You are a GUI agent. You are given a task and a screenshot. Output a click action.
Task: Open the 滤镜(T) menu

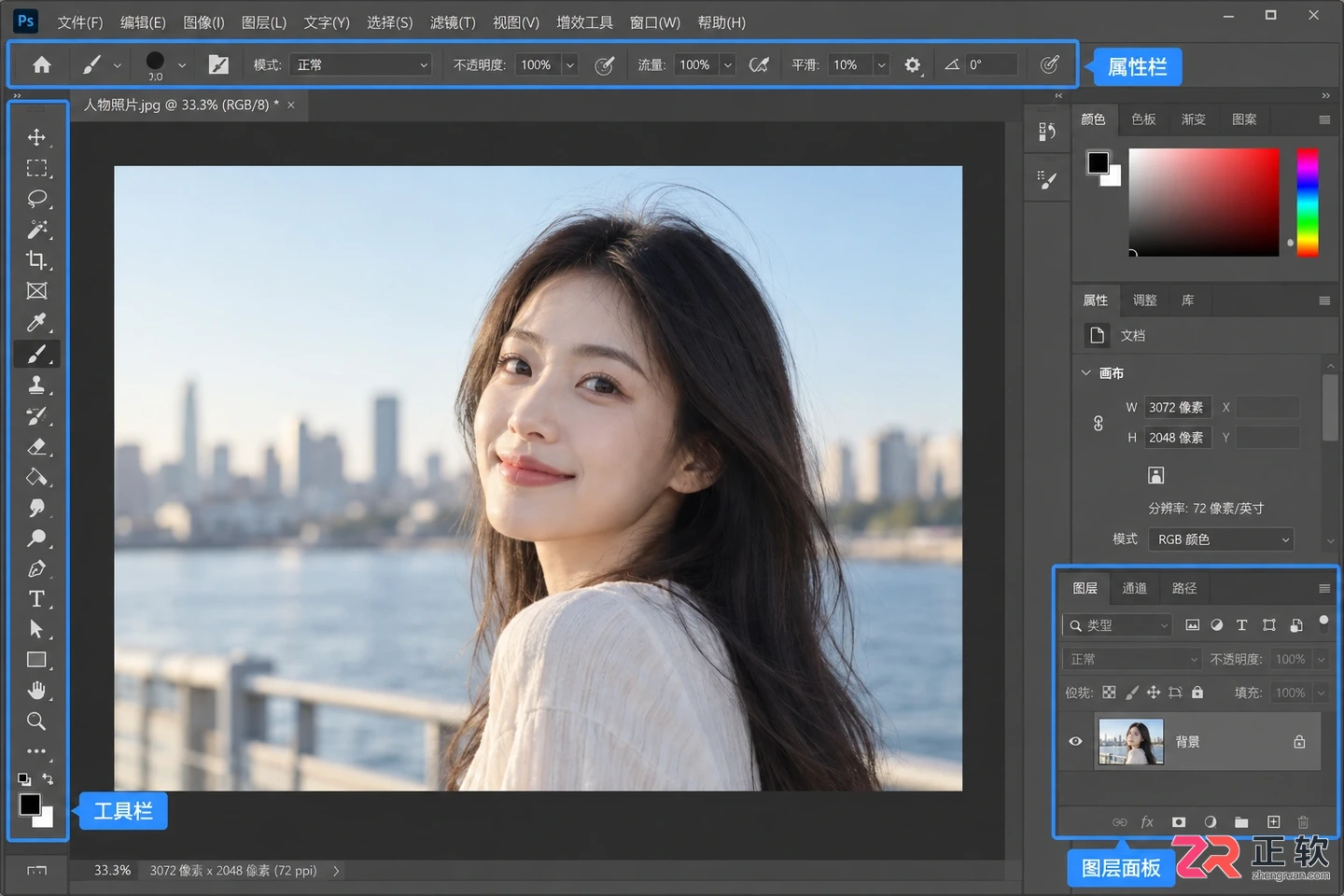(453, 22)
